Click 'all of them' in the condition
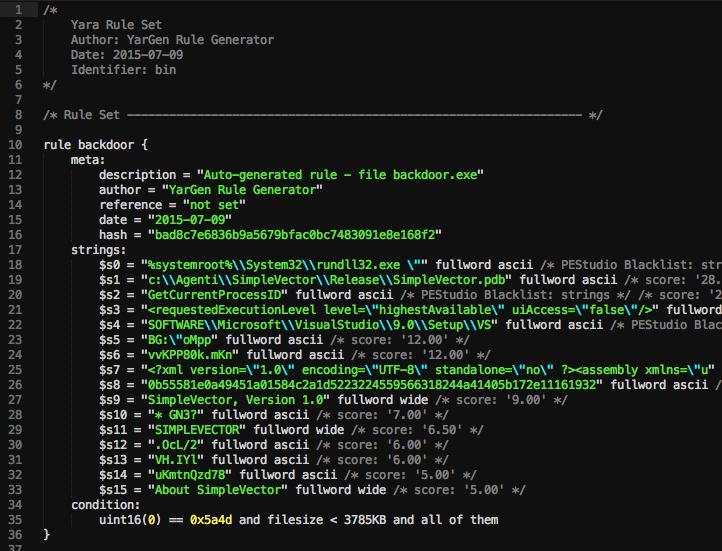 pos(460,520)
